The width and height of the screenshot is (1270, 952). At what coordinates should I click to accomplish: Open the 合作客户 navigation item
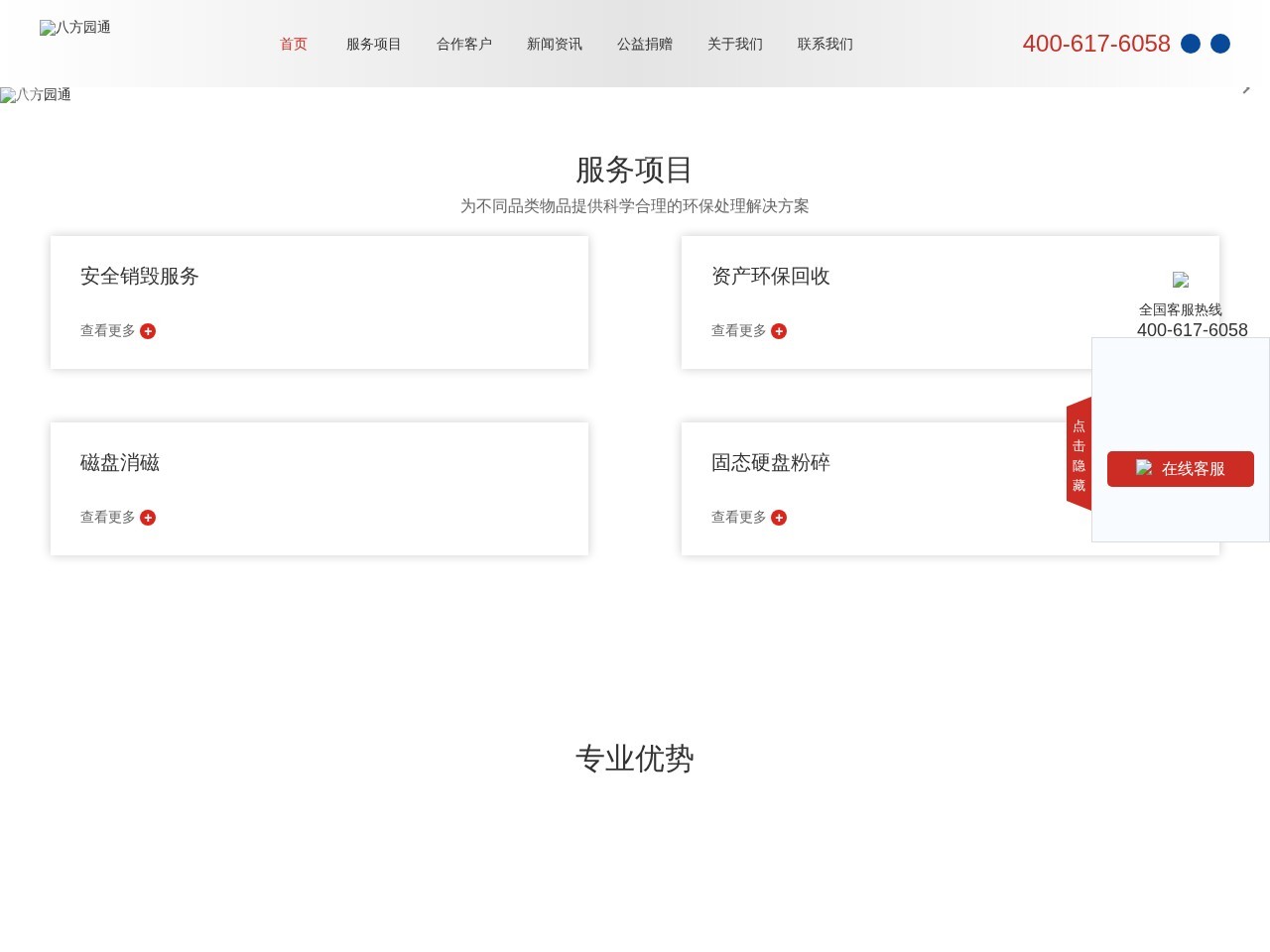[464, 44]
